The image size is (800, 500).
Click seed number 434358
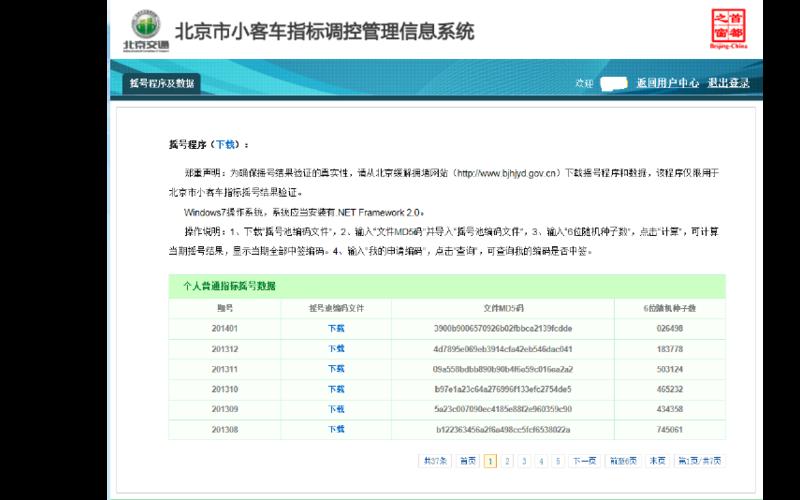point(669,409)
